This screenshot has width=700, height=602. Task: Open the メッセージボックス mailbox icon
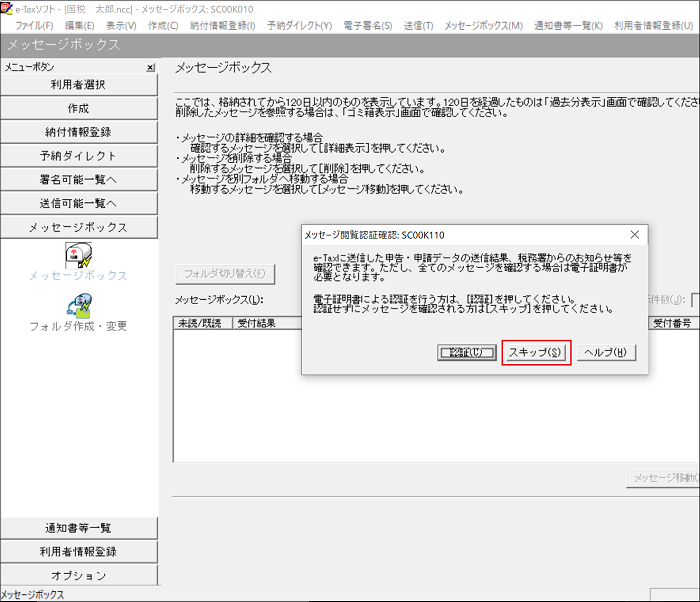pos(79,255)
